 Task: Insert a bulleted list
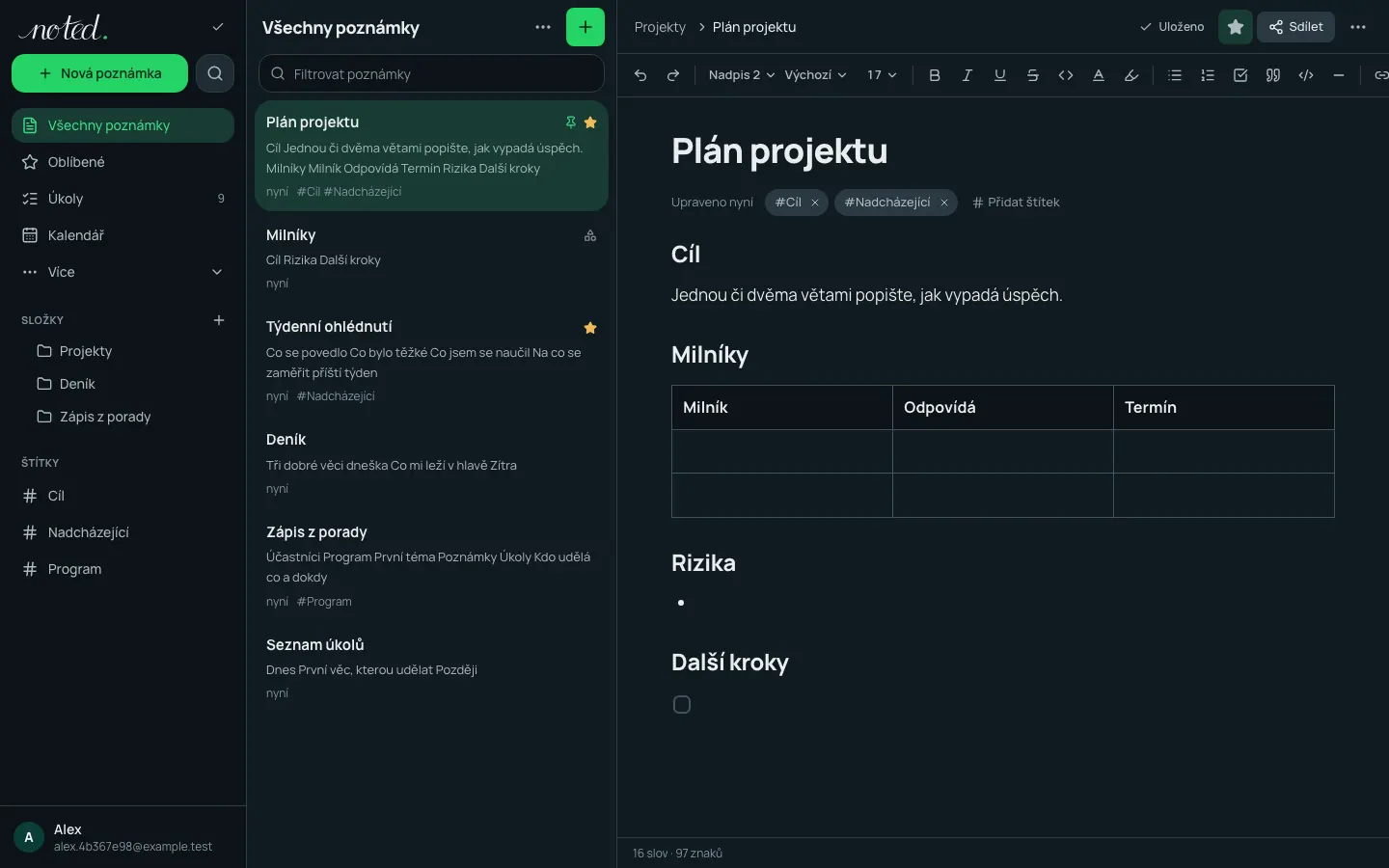coord(1175,75)
